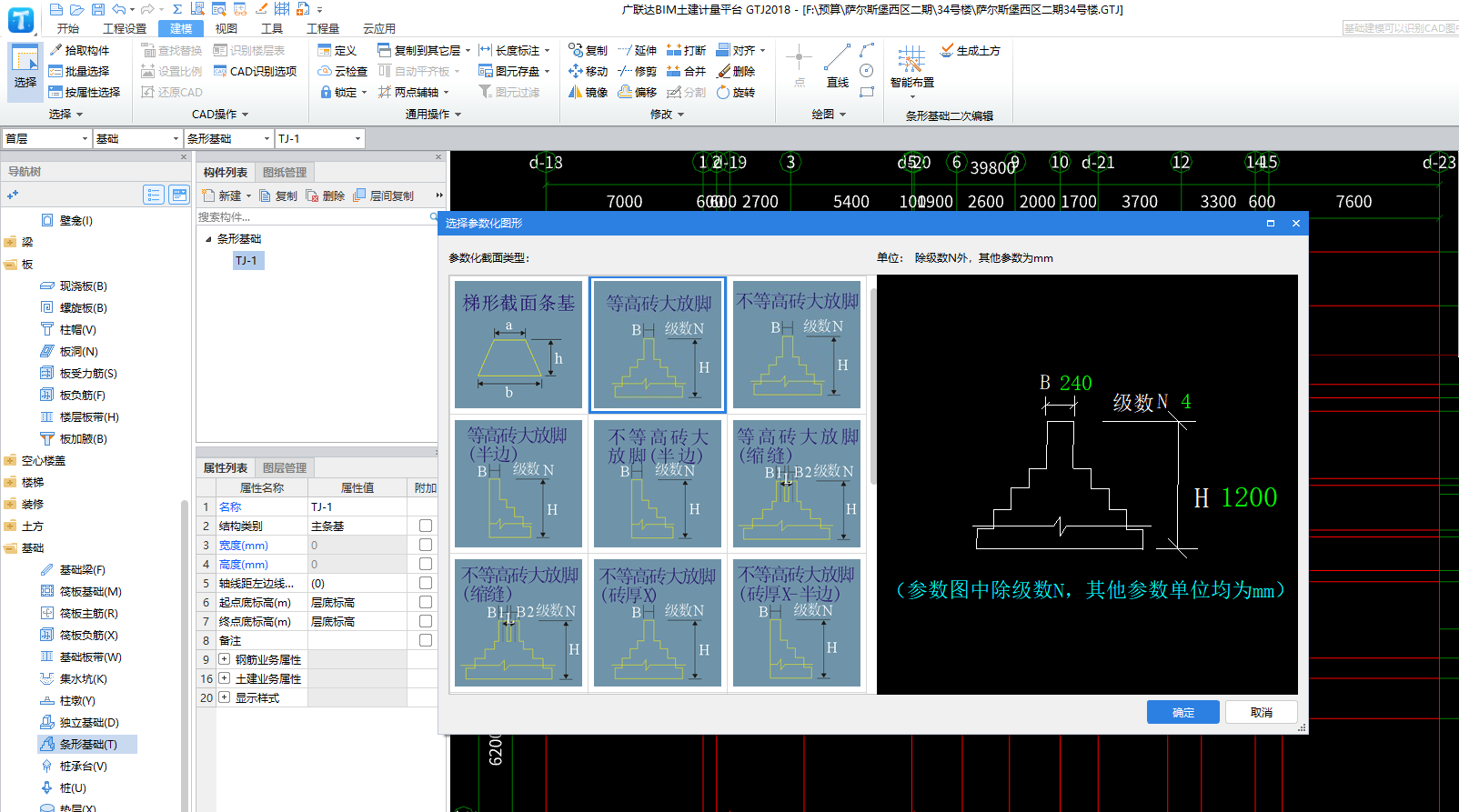
Task: Toggle checkbox for 宽度(mm) row
Action: point(425,545)
